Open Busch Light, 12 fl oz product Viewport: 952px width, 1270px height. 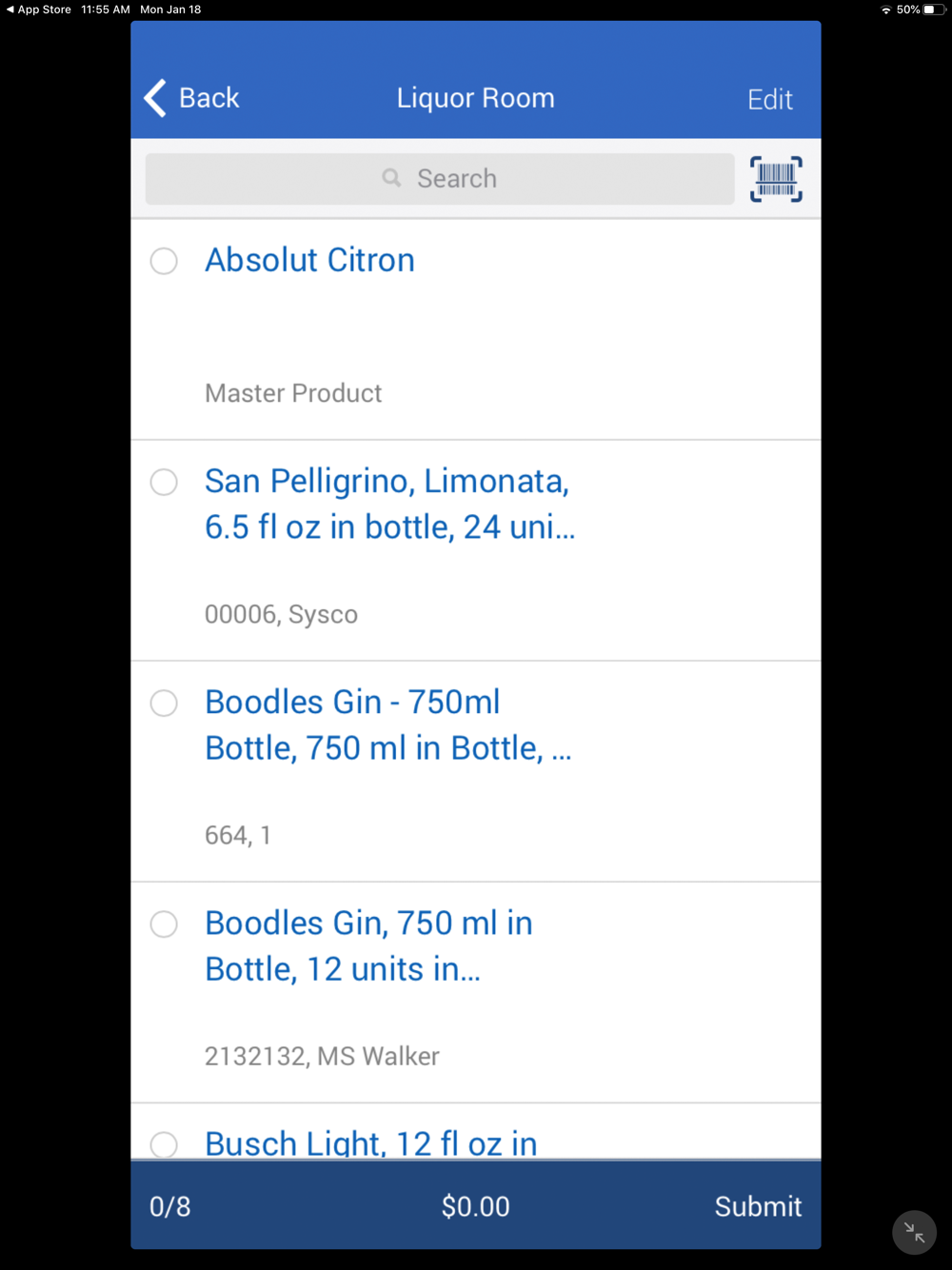click(x=371, y=1142)
